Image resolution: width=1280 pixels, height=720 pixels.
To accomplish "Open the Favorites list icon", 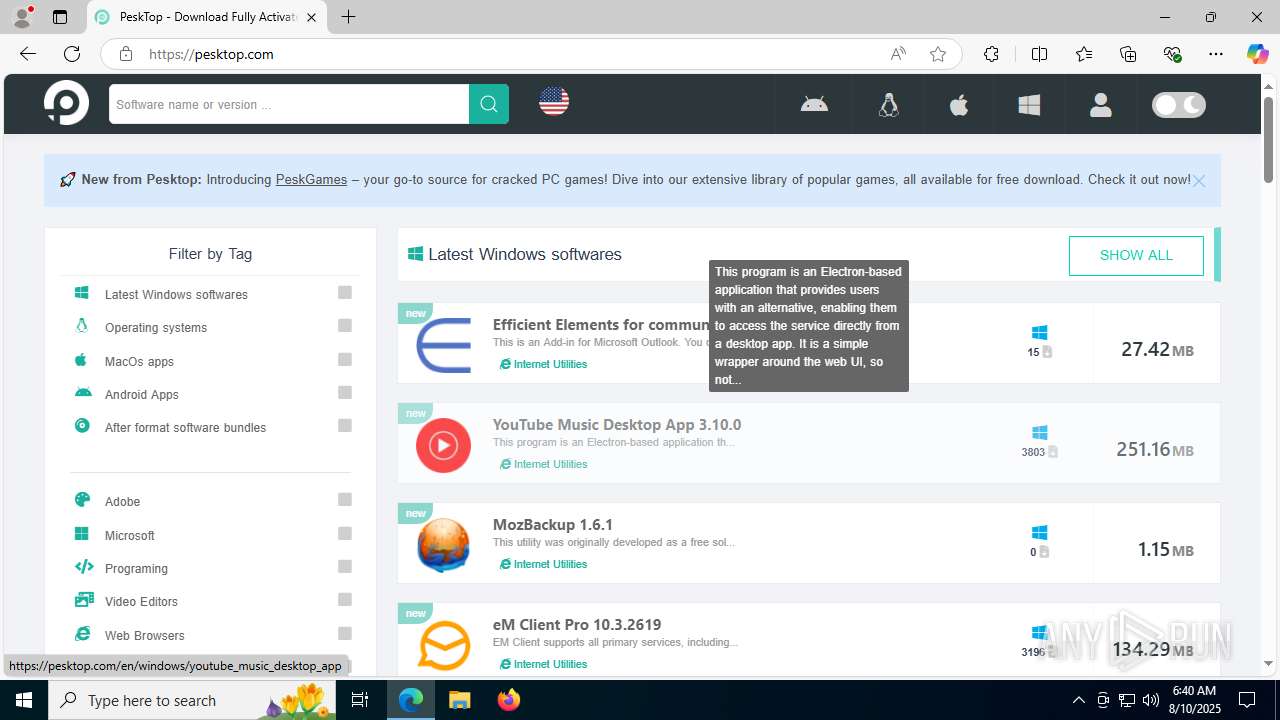I will [1084, 54].
